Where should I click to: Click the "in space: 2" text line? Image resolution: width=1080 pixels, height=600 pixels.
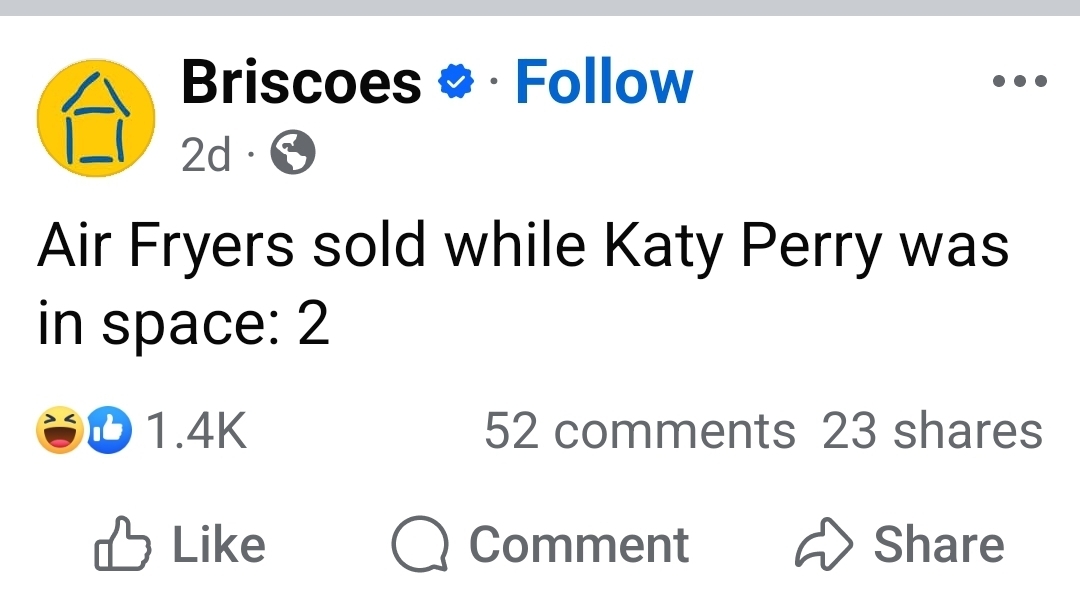184,324
